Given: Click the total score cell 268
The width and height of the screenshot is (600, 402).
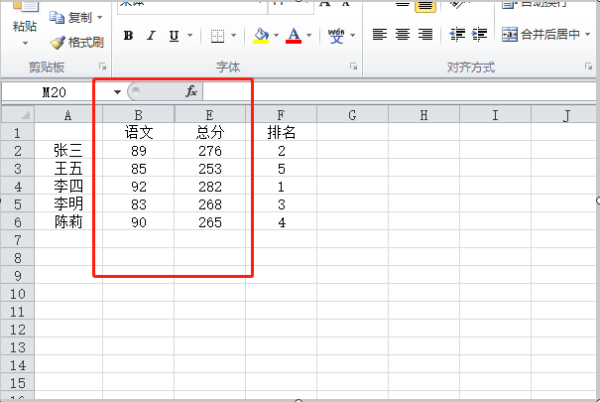Looking at the screenshot, I should click(x=210, y=204).
